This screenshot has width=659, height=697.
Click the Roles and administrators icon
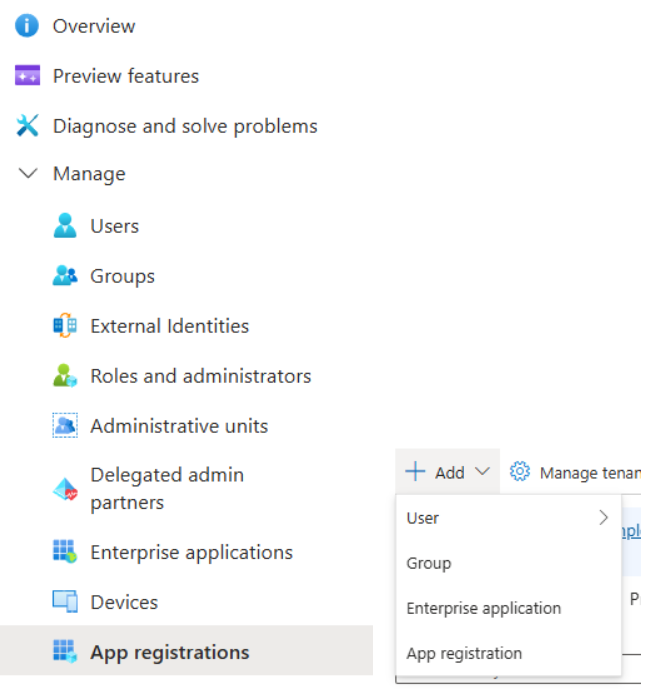(x=65, y=376)
